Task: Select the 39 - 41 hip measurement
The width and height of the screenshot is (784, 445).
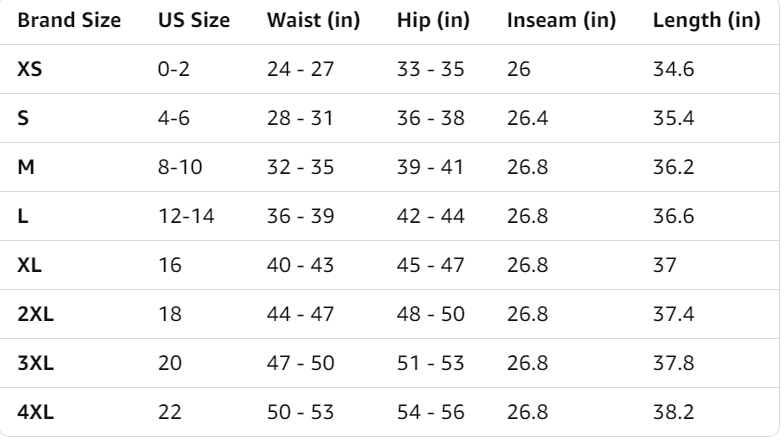Action: (x=423, y=165)
